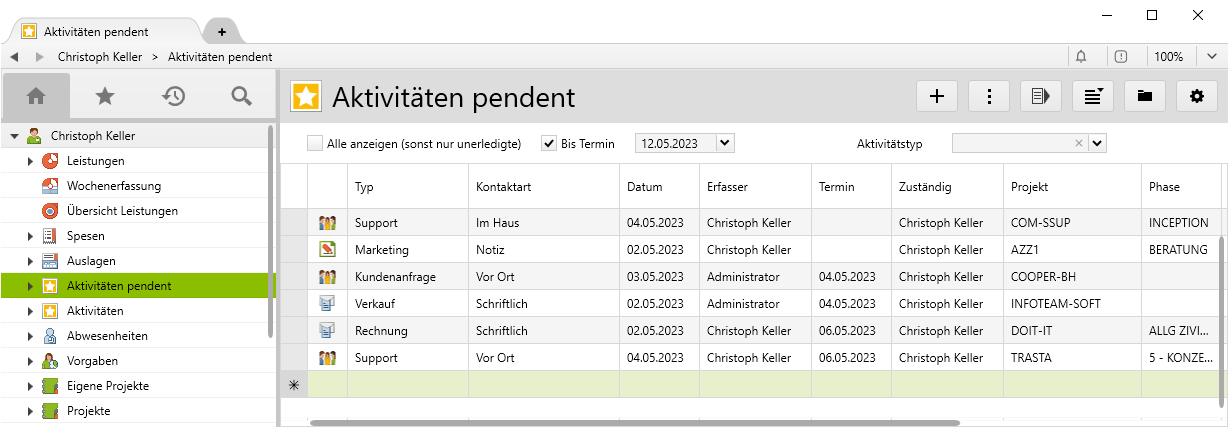The width and height of the screenshot is (1229, 428).
Task: Open the three-dot more options menu
Action: coord(989,96)
